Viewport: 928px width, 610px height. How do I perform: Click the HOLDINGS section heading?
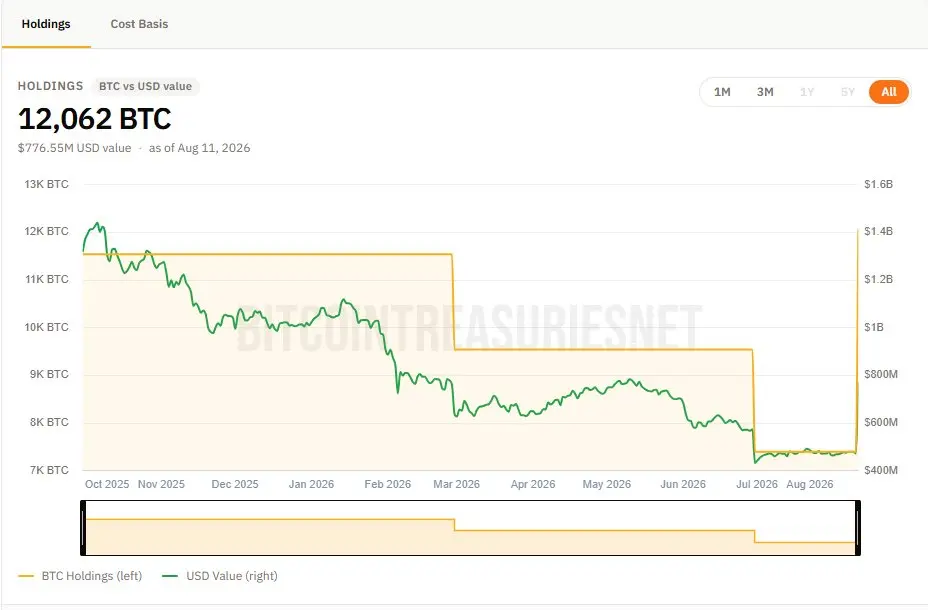pos(50,86)
